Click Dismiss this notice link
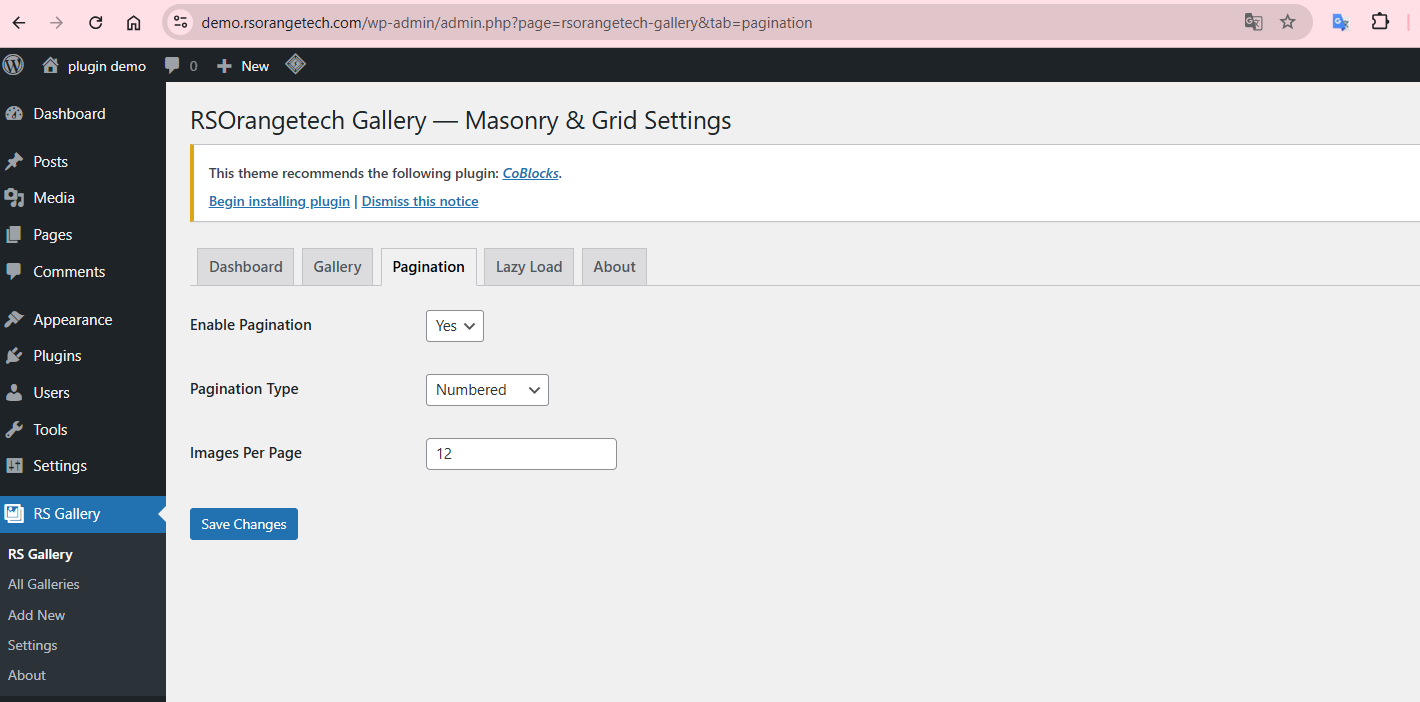This screenshot has width=1420, height=702. point(420,201)
